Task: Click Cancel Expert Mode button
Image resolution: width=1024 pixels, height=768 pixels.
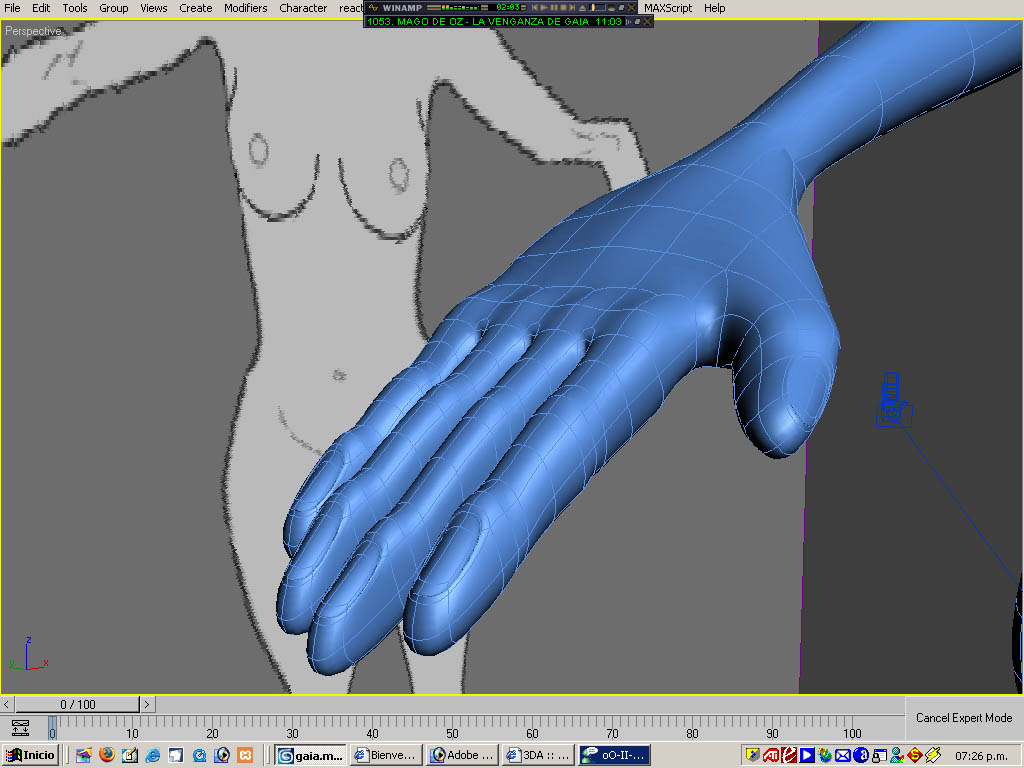Action: coord(964,718)
